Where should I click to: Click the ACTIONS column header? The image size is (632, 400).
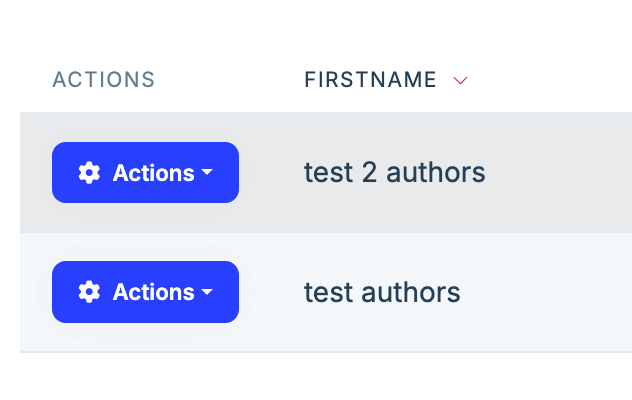(x=103, y=80)
